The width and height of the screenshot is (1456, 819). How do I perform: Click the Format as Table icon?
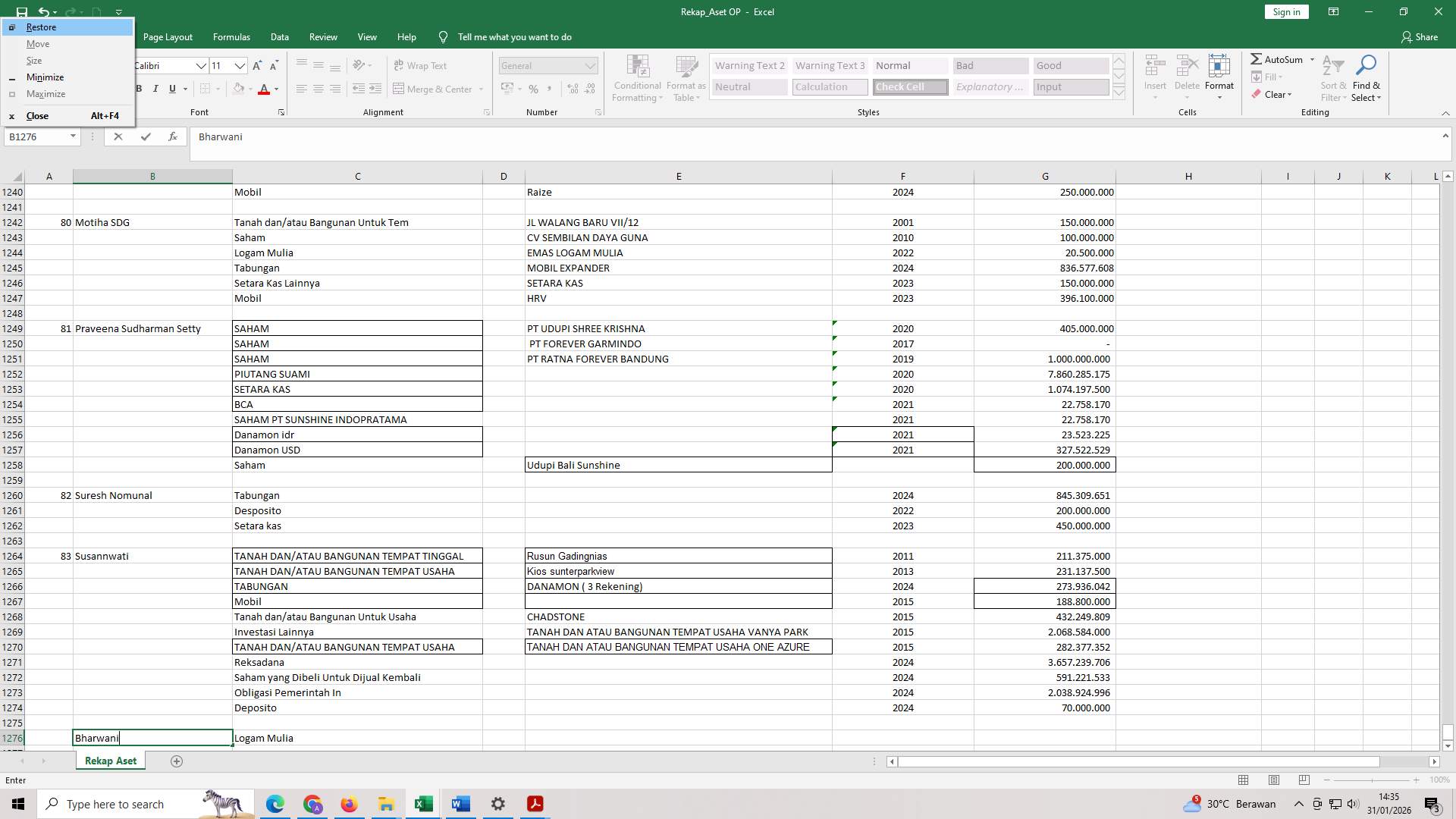[685, 78]
